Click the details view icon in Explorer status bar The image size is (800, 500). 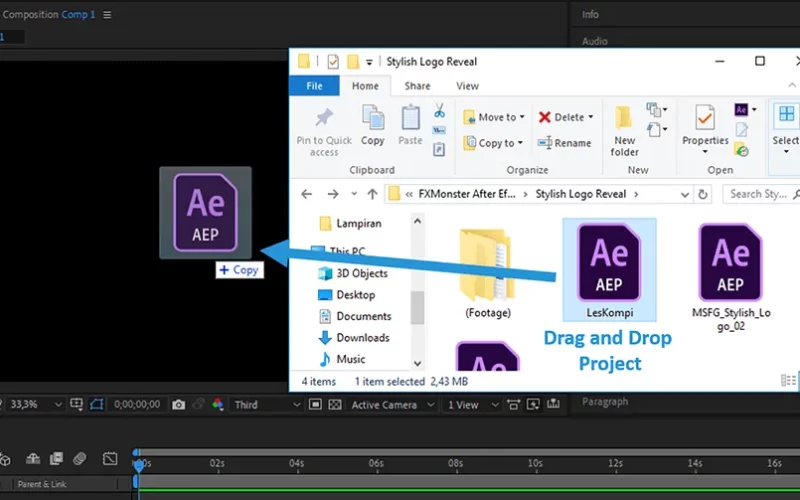(788, 381)
